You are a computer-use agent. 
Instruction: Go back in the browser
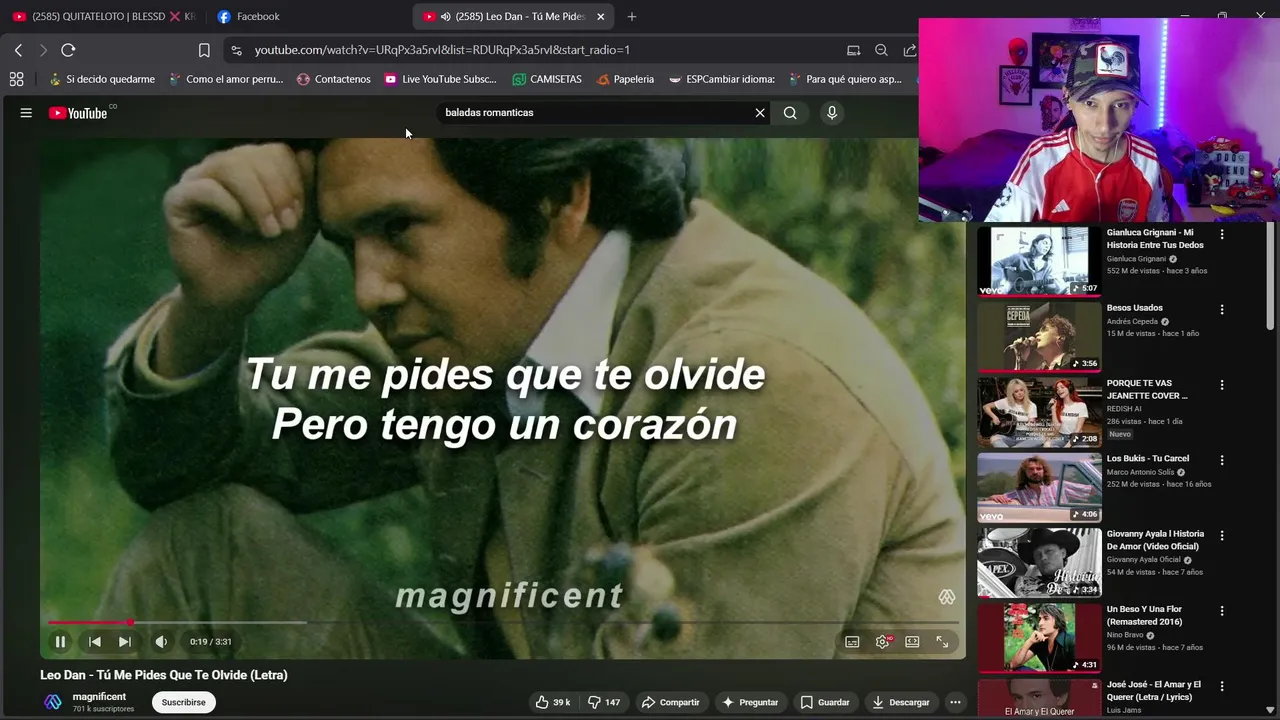pos(18,50)
